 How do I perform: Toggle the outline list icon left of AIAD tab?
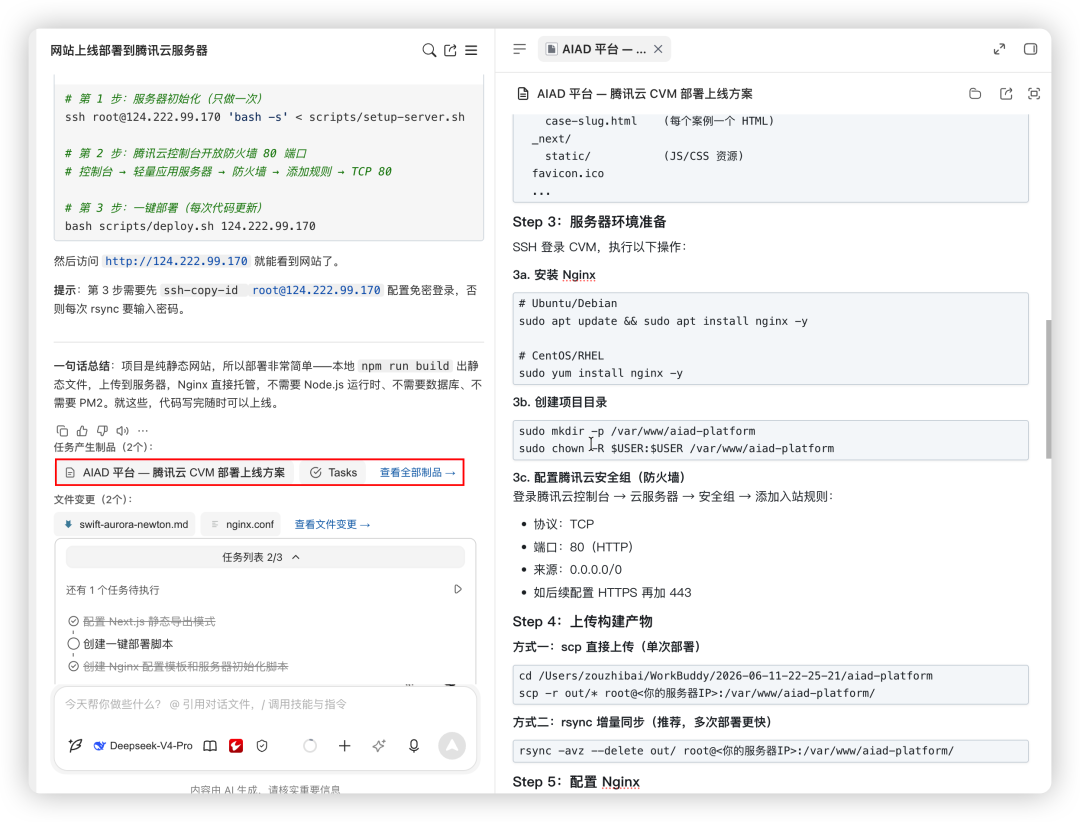[519, 49]
